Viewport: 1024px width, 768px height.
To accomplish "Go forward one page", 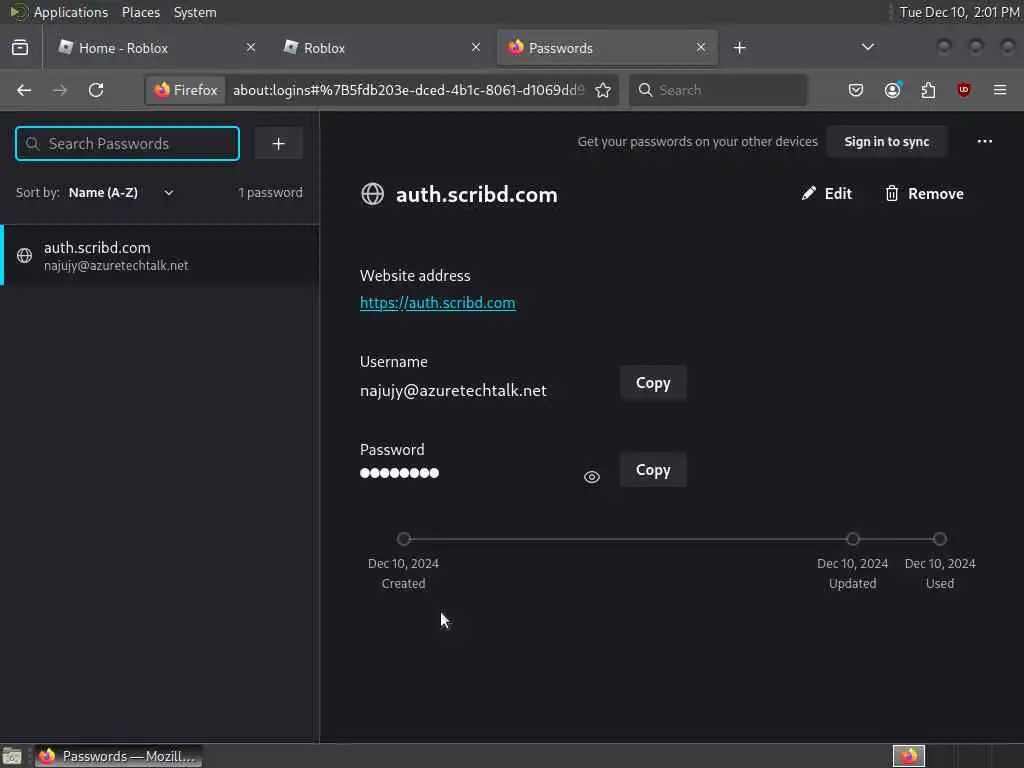I will click(60, 90).
